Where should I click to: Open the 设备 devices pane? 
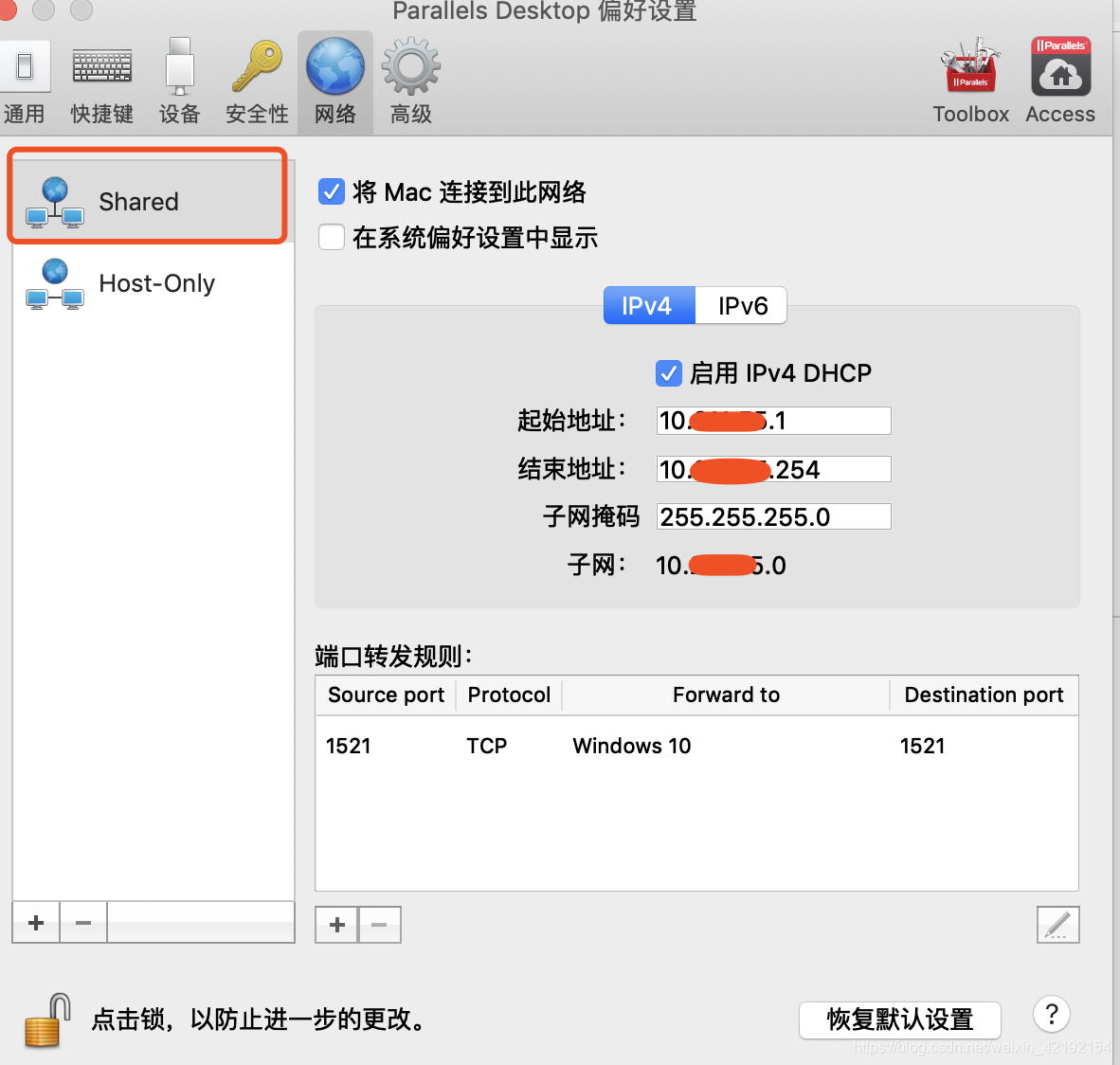coord(179,82)
